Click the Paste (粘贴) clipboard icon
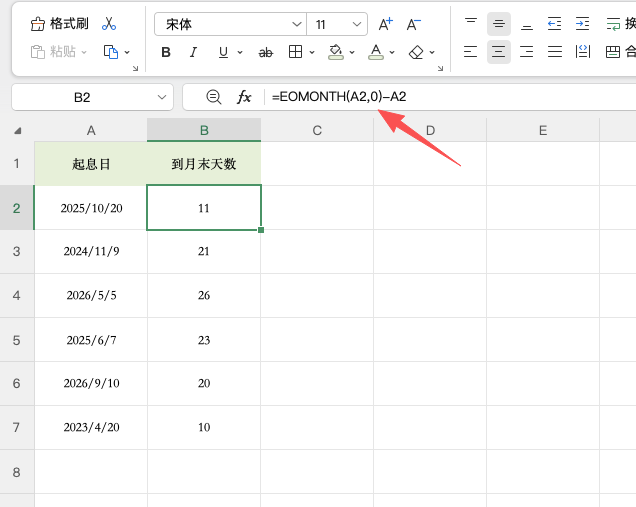Image resolution: width=636 pixels, height=507 pixels. coord(38,52)
